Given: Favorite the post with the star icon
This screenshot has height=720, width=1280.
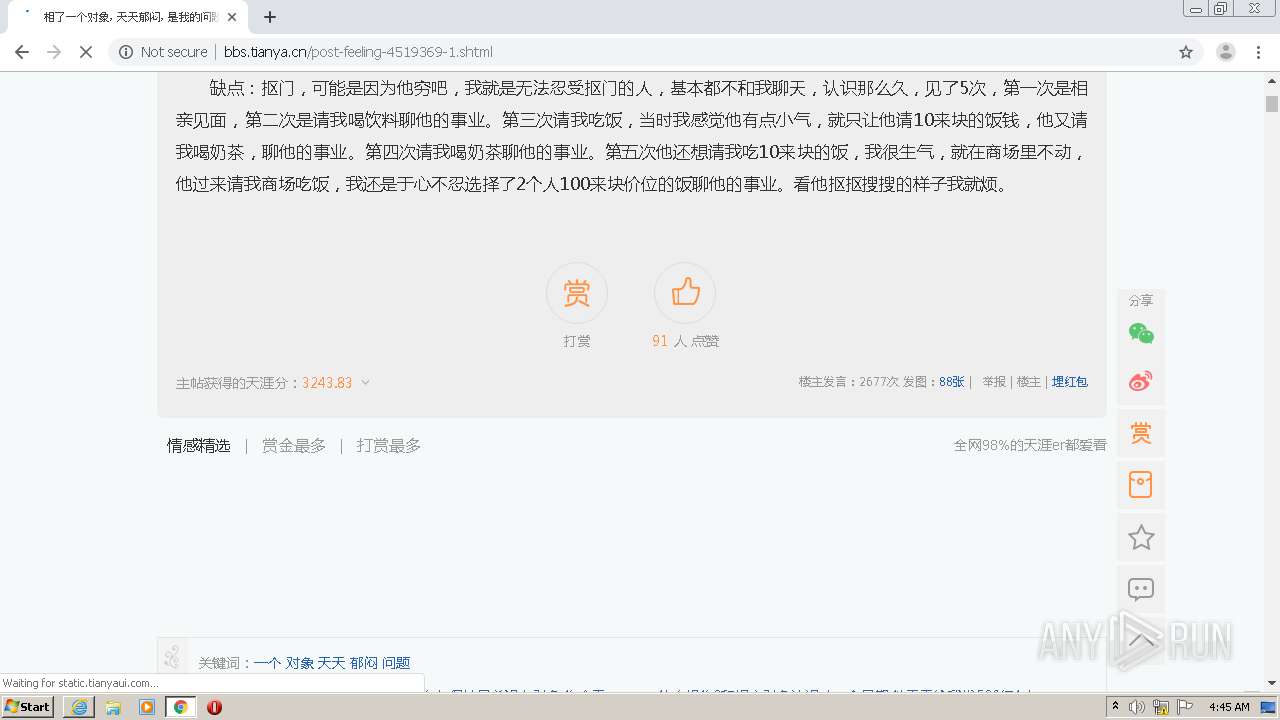Looking at the screenshot, I should [x=1141, y=537].
